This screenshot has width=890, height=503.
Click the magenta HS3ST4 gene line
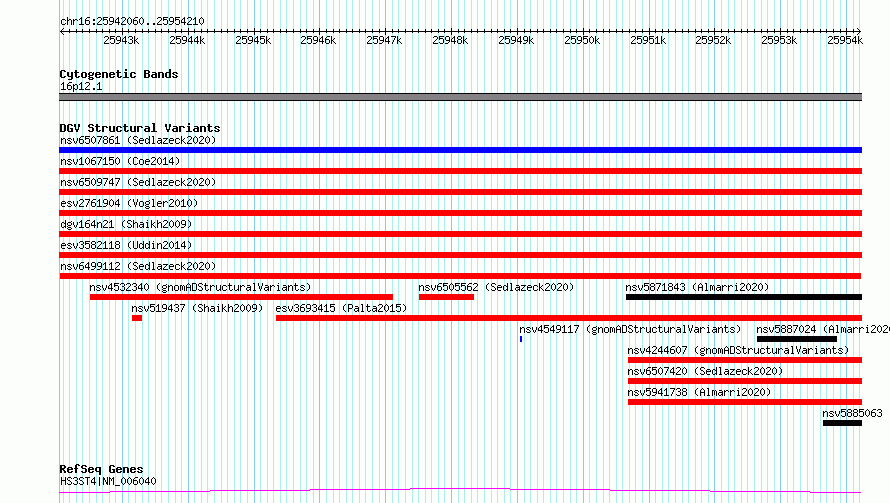[460, 491]
